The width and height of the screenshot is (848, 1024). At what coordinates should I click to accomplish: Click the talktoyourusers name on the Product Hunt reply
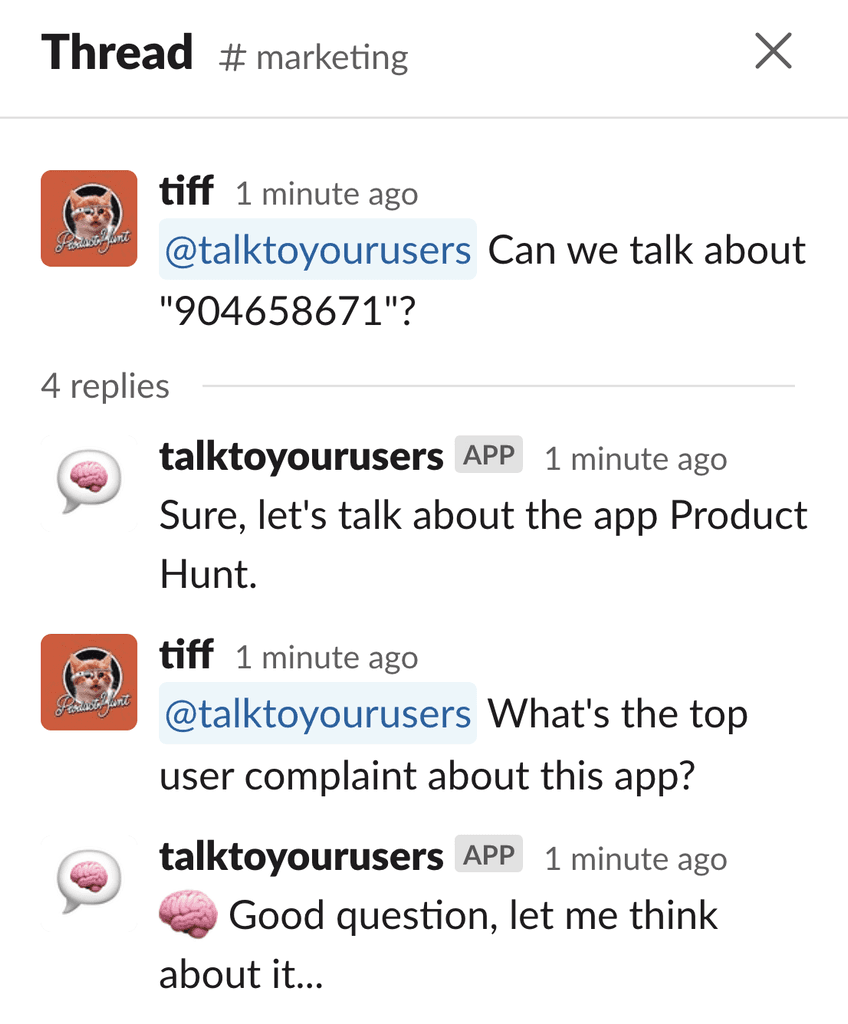pos(301,456)
